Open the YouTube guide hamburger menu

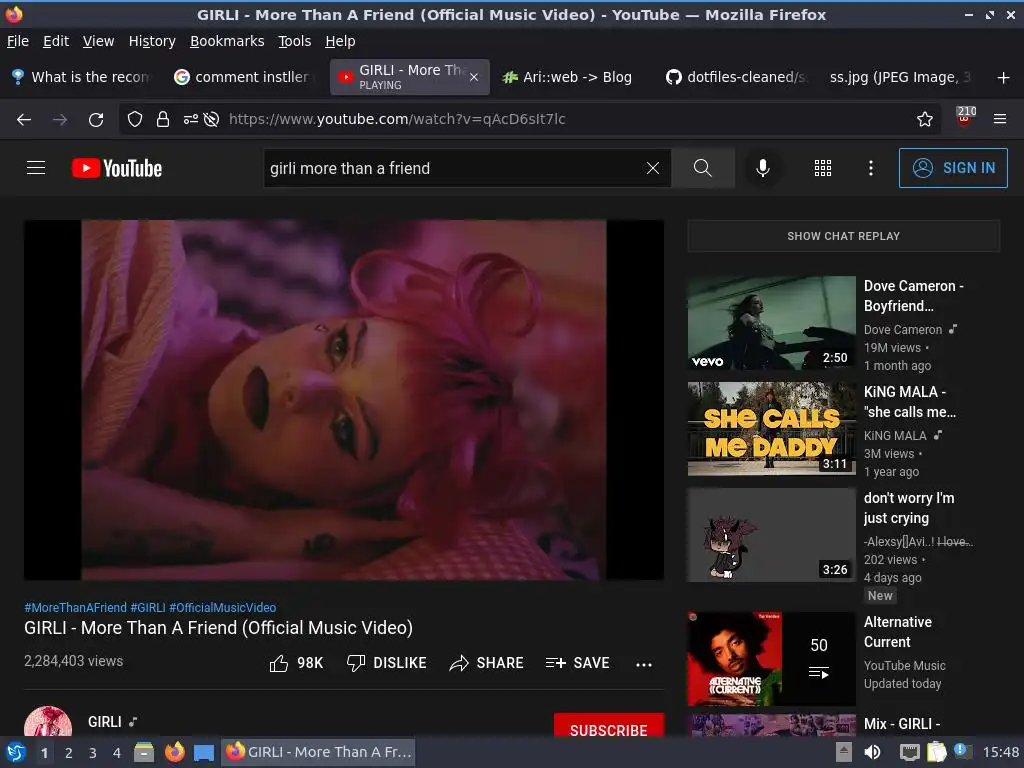(36, 168)
